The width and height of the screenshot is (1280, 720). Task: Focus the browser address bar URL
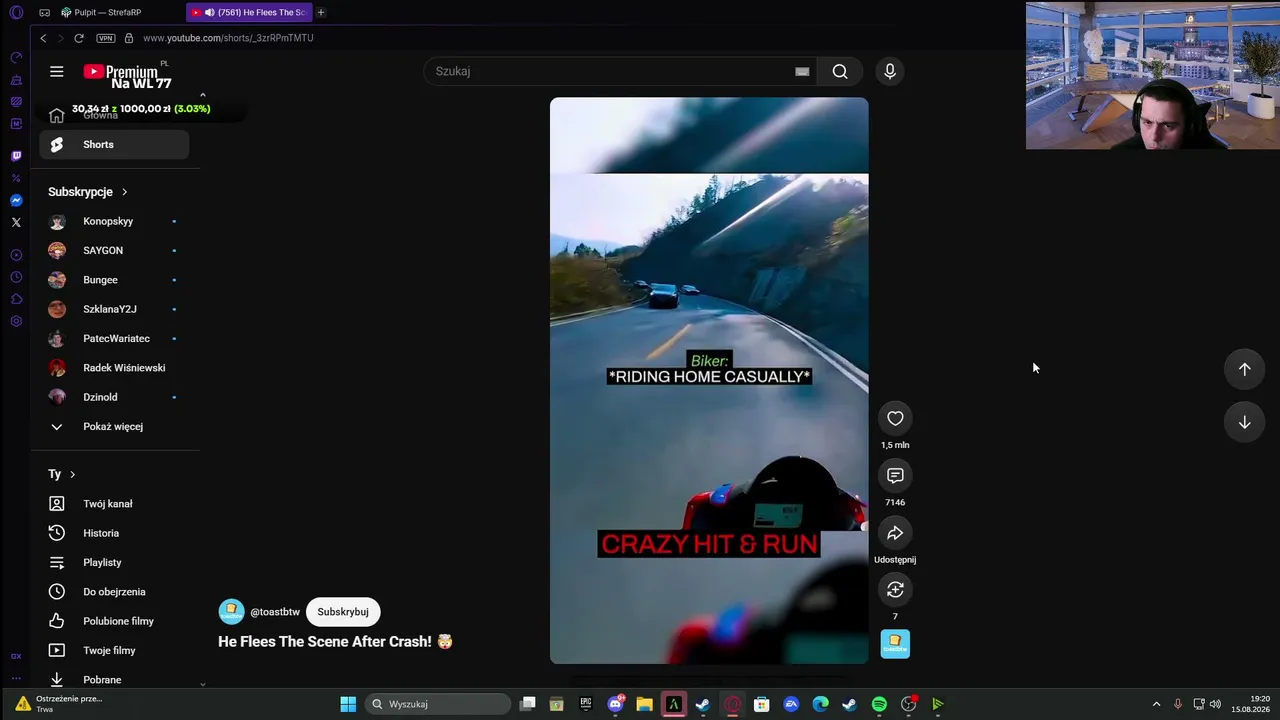pos(228,38)
